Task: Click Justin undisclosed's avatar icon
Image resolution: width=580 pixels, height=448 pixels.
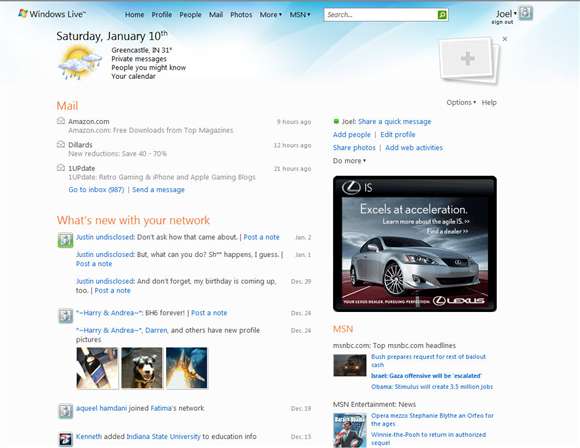Action: (x=65, y=240)
